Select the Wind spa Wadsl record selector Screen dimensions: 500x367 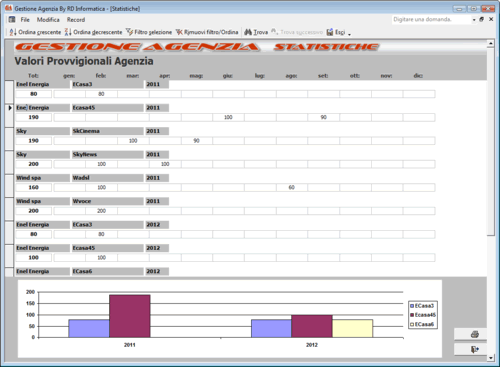9,185
